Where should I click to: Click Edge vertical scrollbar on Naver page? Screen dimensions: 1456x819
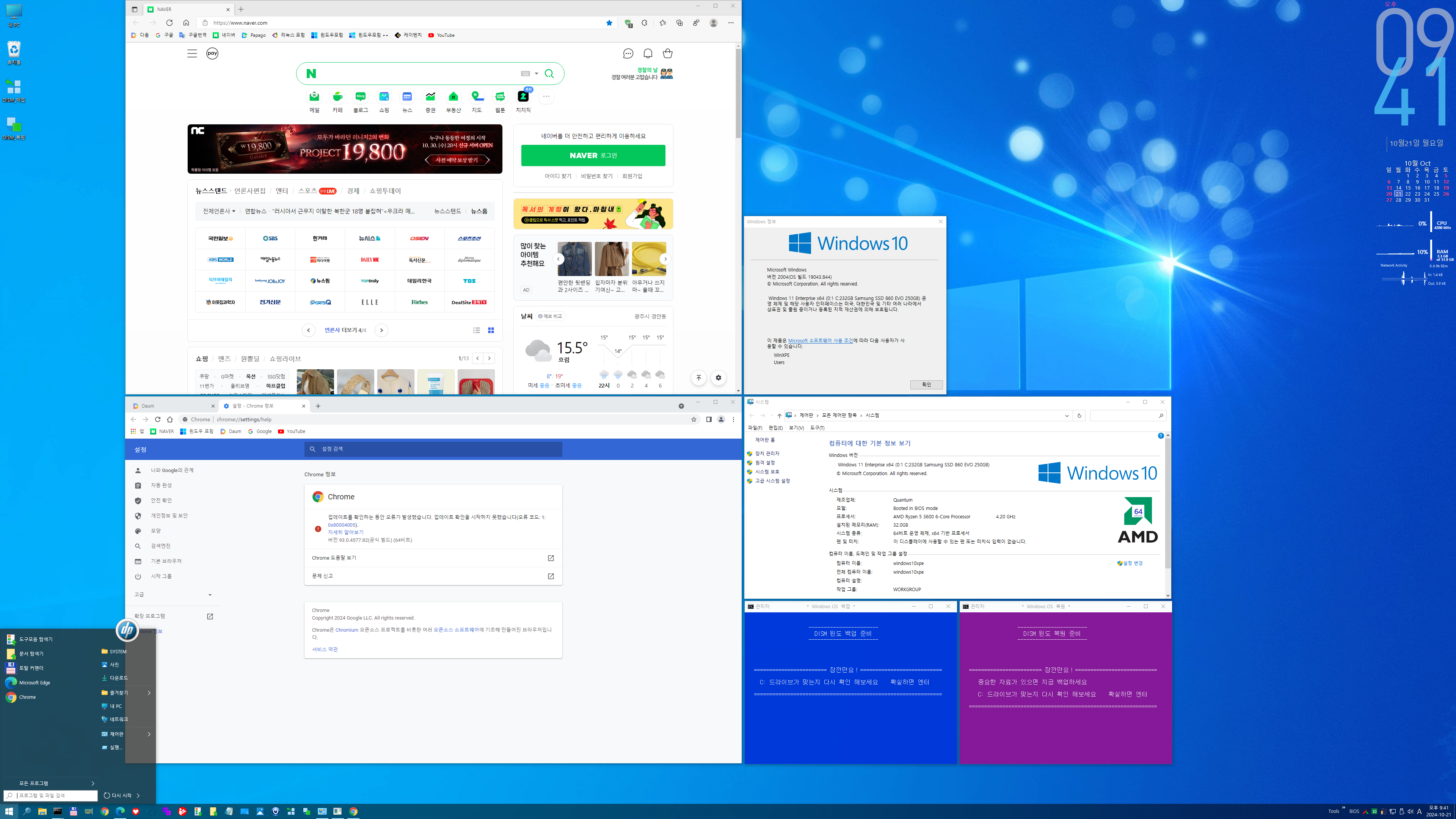738,93
